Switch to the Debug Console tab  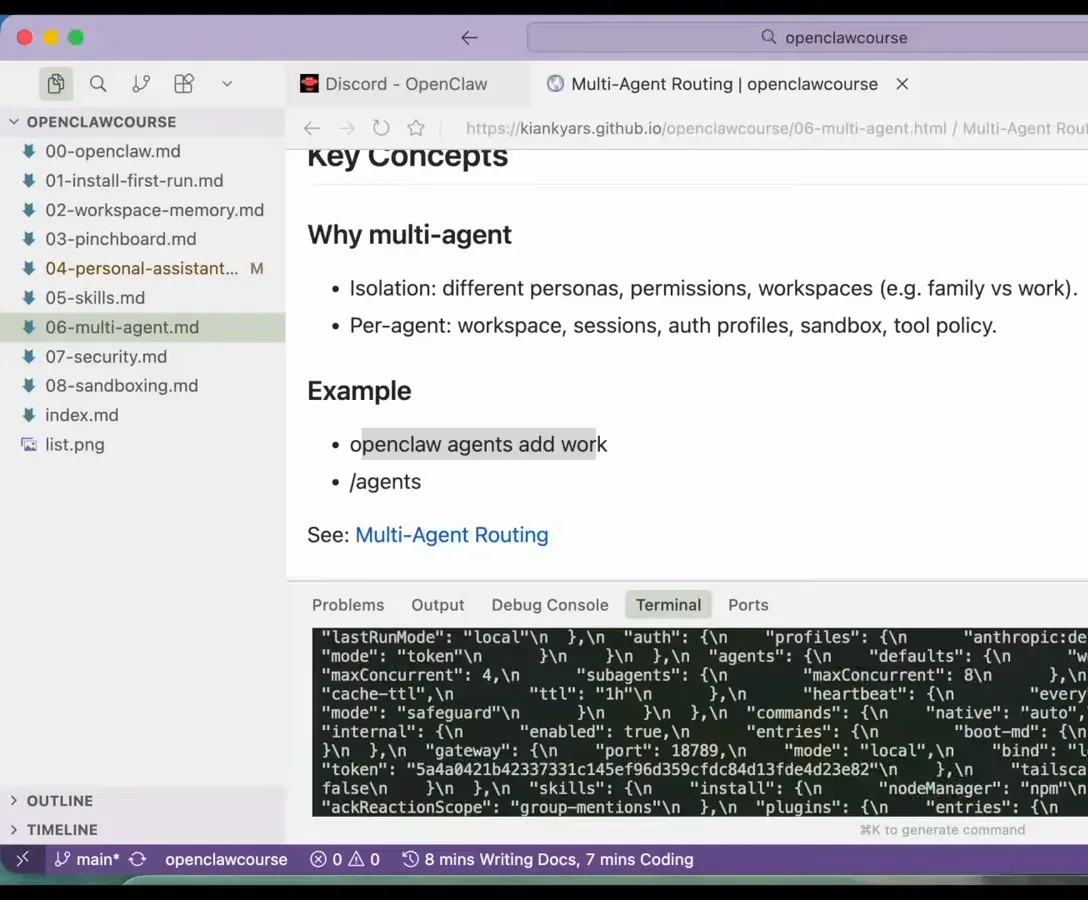click(x=550, y=605)
